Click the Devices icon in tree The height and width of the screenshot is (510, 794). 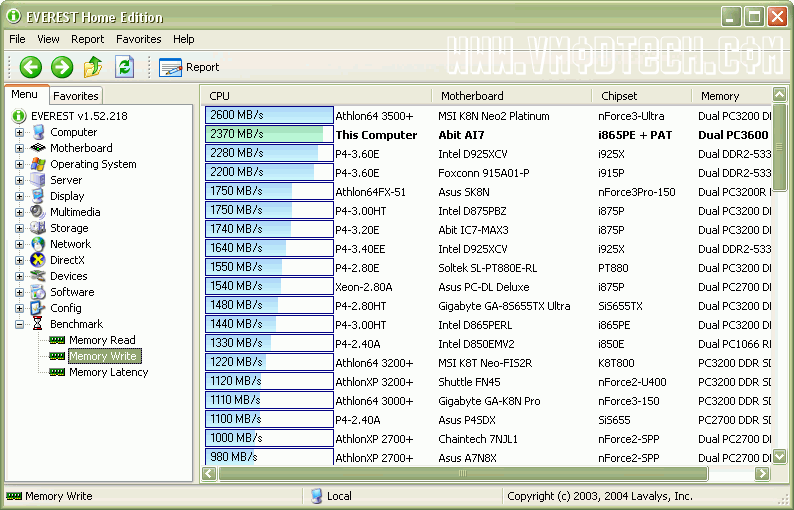coord(38,276)
